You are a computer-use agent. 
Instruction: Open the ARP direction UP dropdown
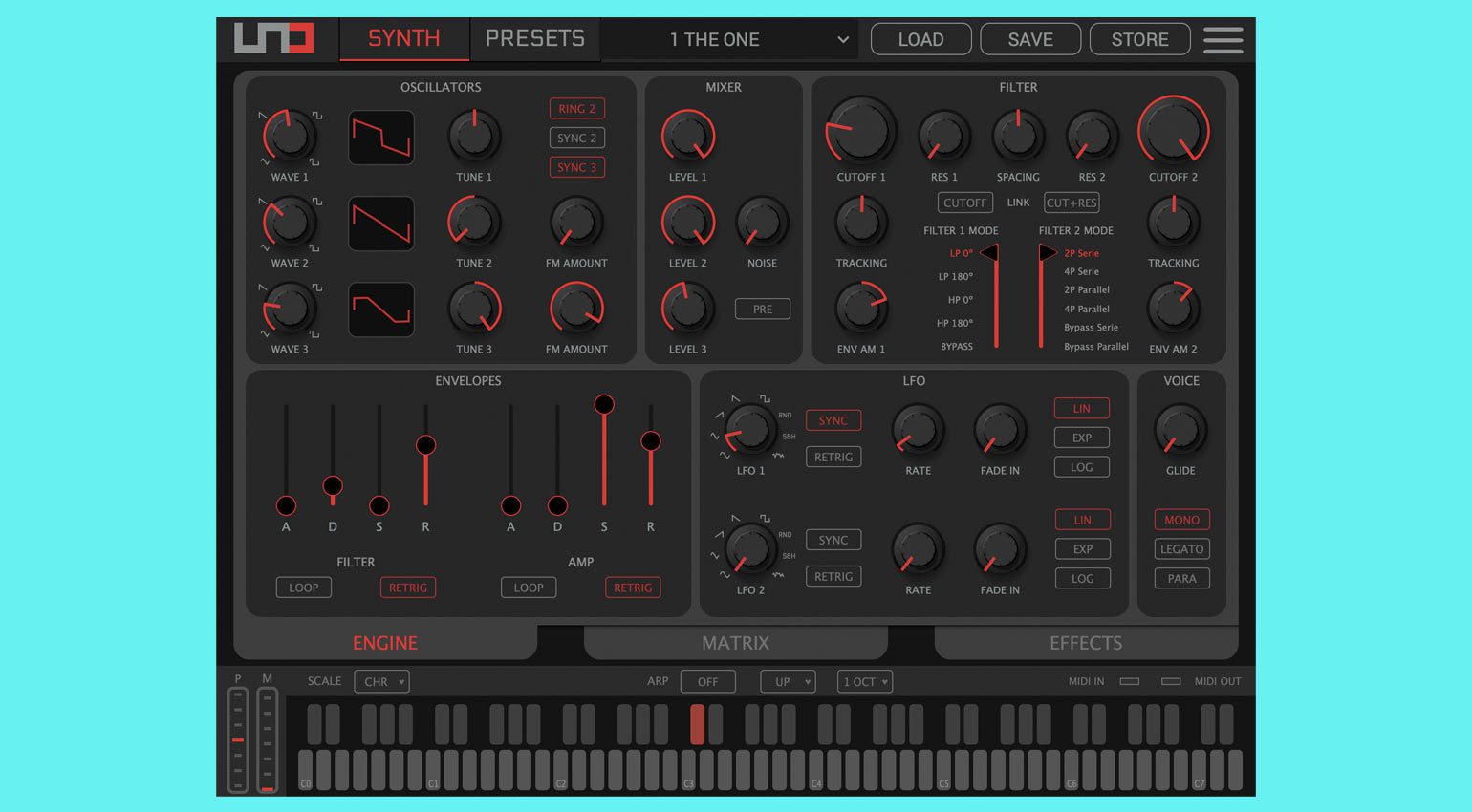[789, 681]
